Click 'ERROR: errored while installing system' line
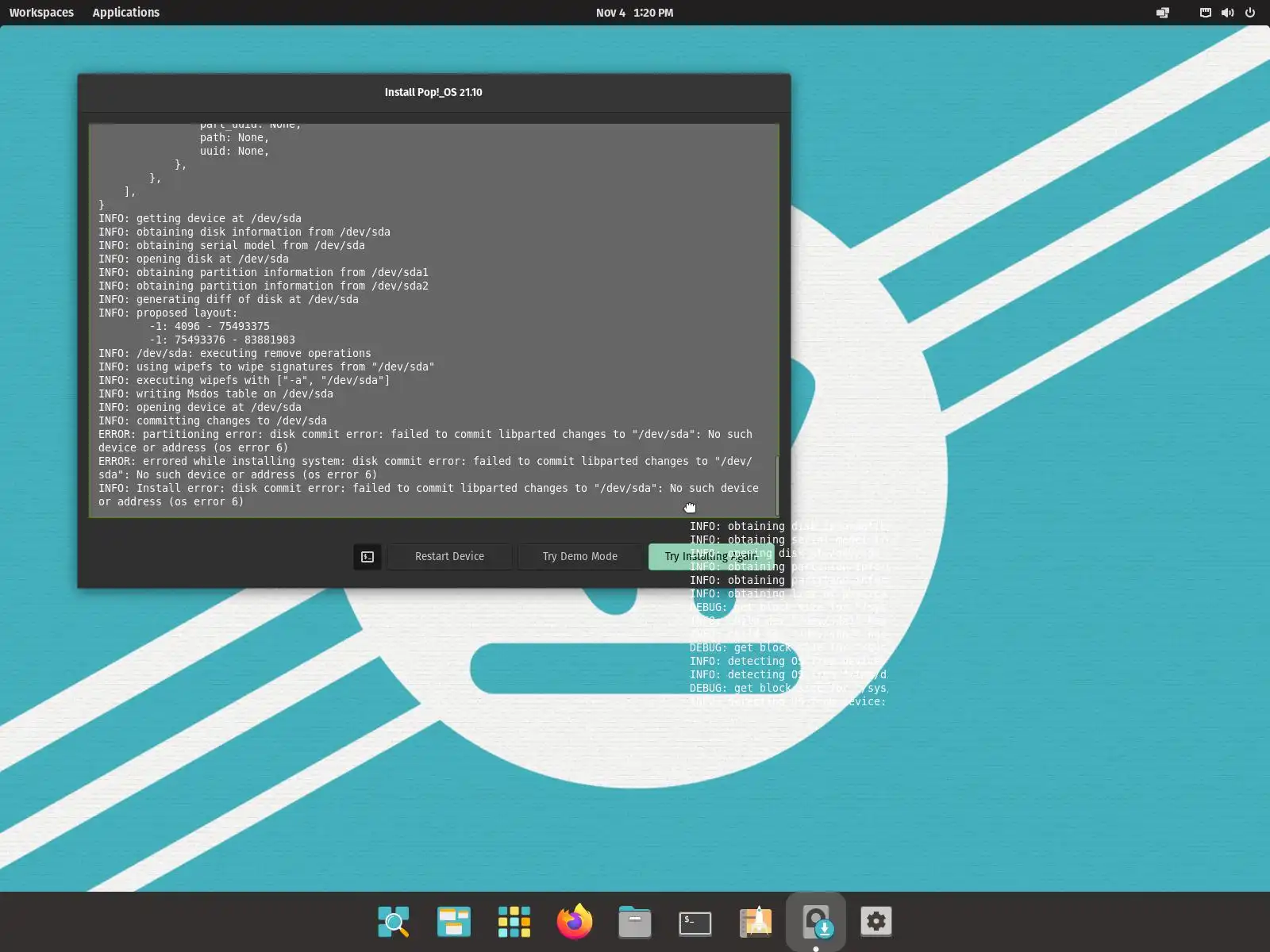Image resolution: width=1270 pixels, height=952 pixels. coord(425,468)
